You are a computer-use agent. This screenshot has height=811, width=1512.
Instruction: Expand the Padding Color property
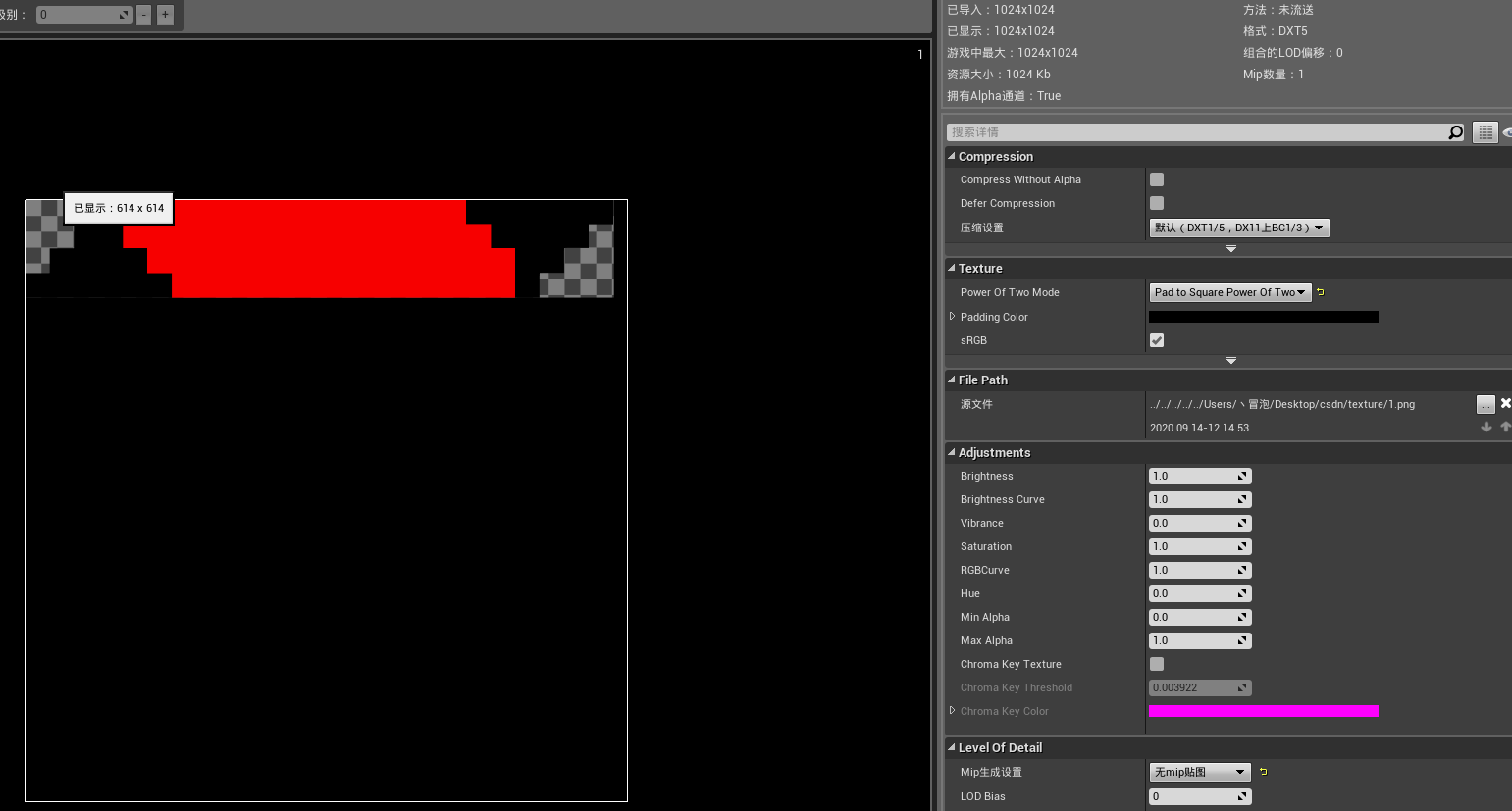pos(952,316)
